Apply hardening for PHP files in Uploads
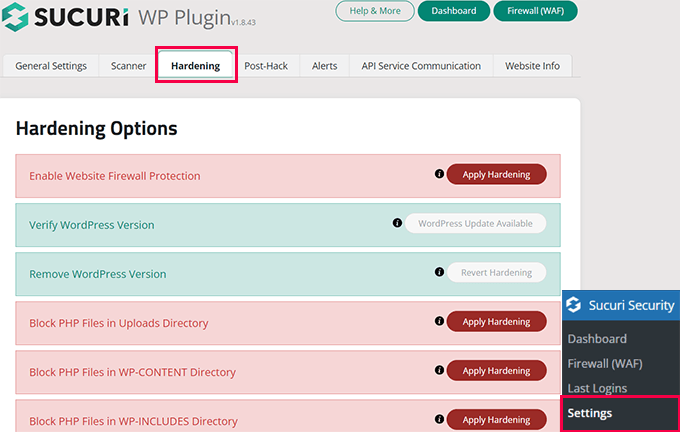 point(496,322)
